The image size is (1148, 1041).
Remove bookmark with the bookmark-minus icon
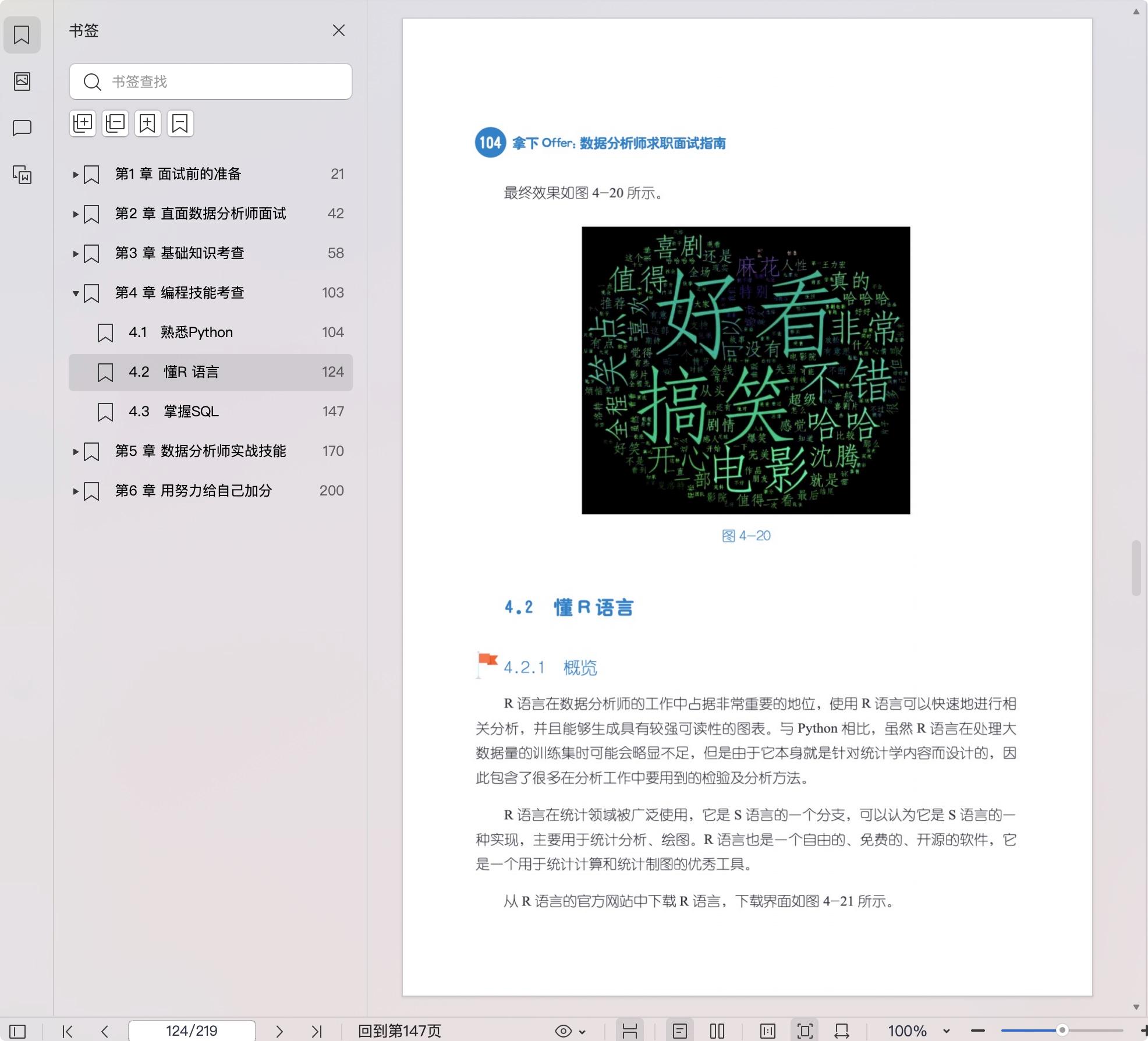180,123
